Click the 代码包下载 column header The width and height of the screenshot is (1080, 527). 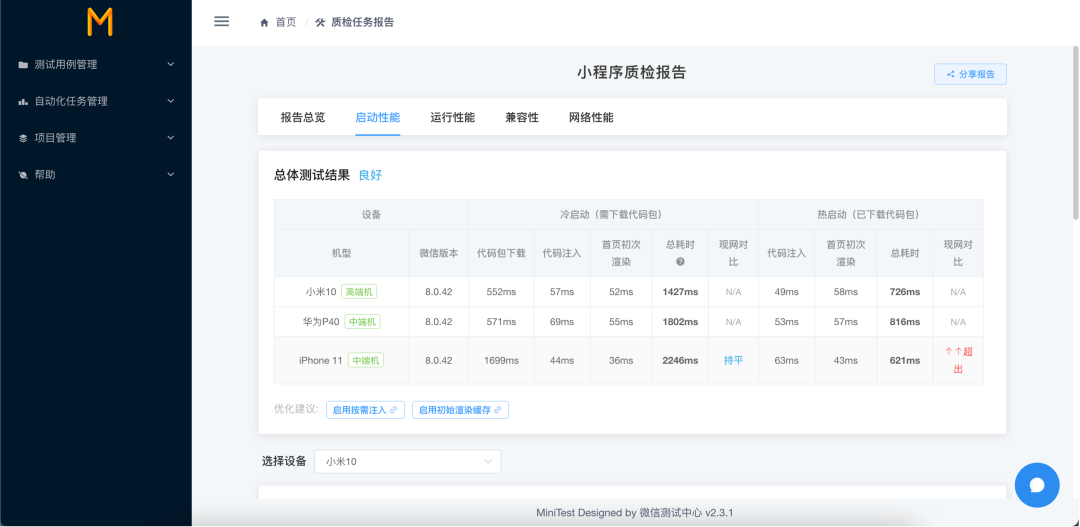tap(501, 253)
